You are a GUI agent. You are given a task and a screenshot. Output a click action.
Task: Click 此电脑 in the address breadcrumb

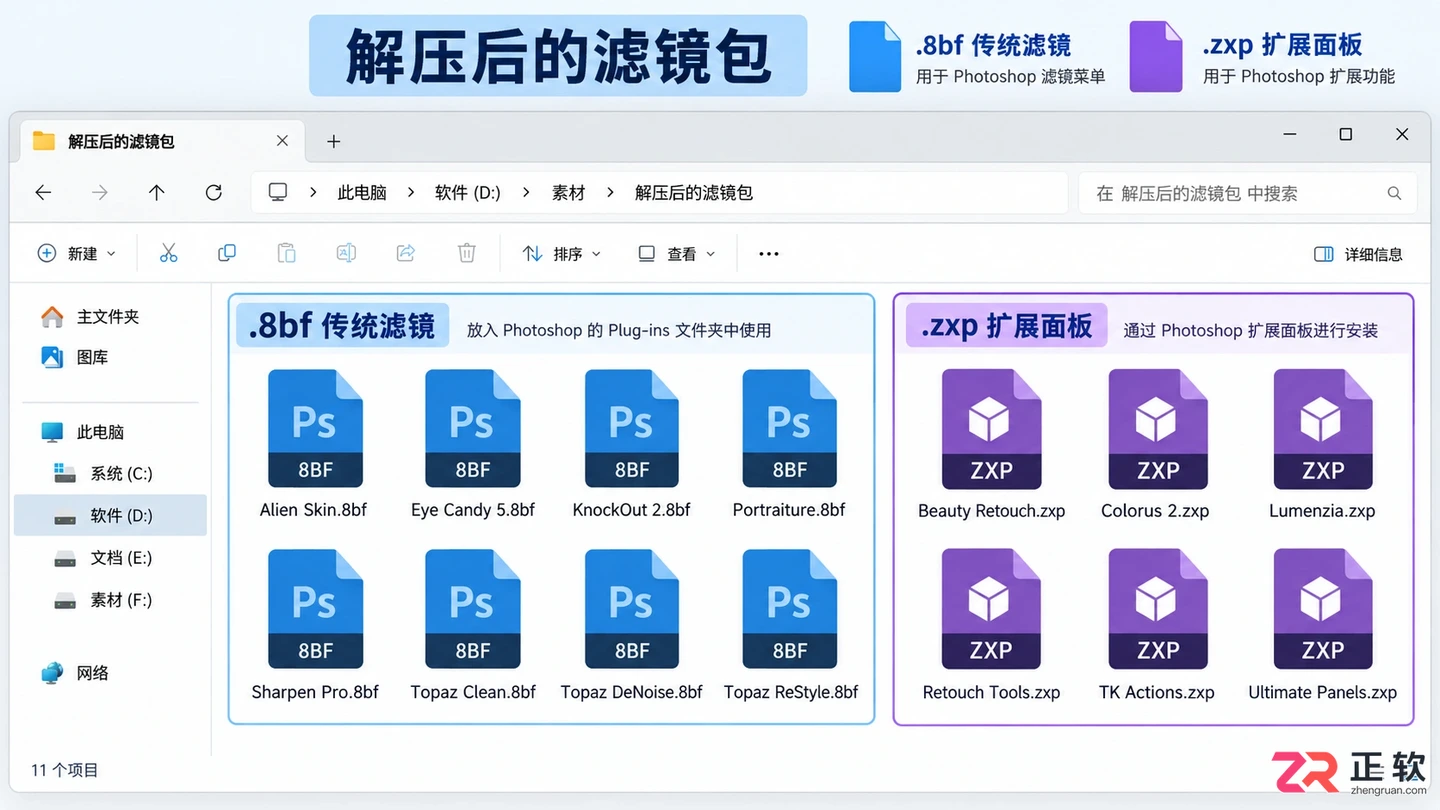point(362,193)
